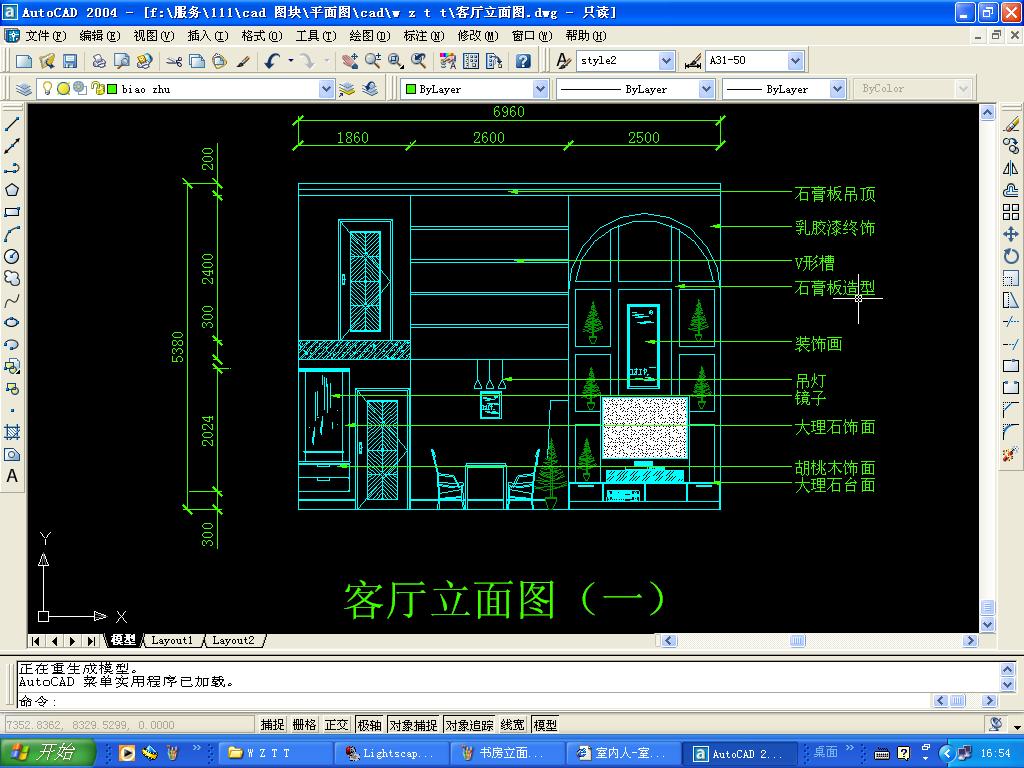
Task: Expand the ByLayer color dropdown
Action: [x=539, y=89]
